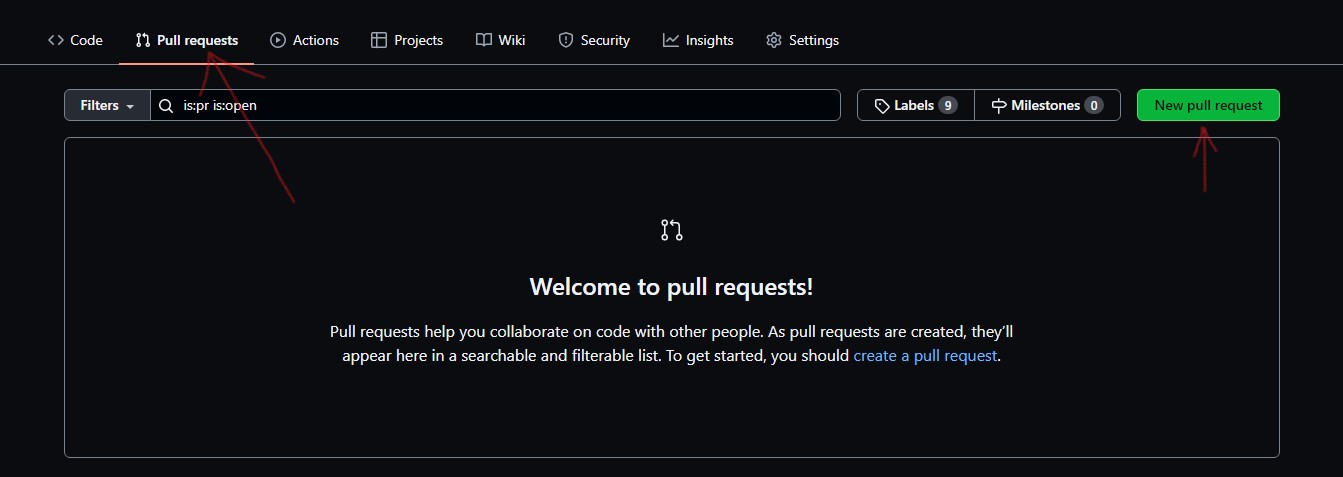Viewport: 1343px width, 477px height.
Task: Open the Code tab
Action: [x=75, y=40]
